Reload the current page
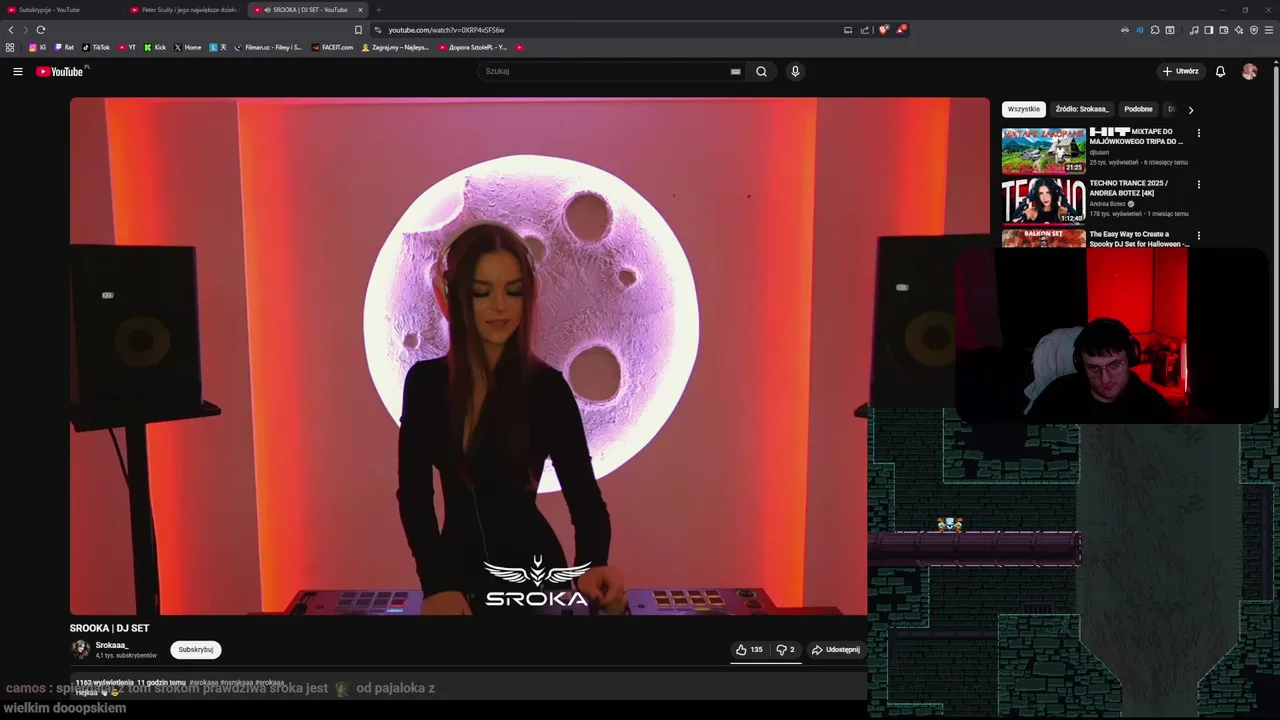This screenshot has height=720, width=1280. tap(41, 30)
